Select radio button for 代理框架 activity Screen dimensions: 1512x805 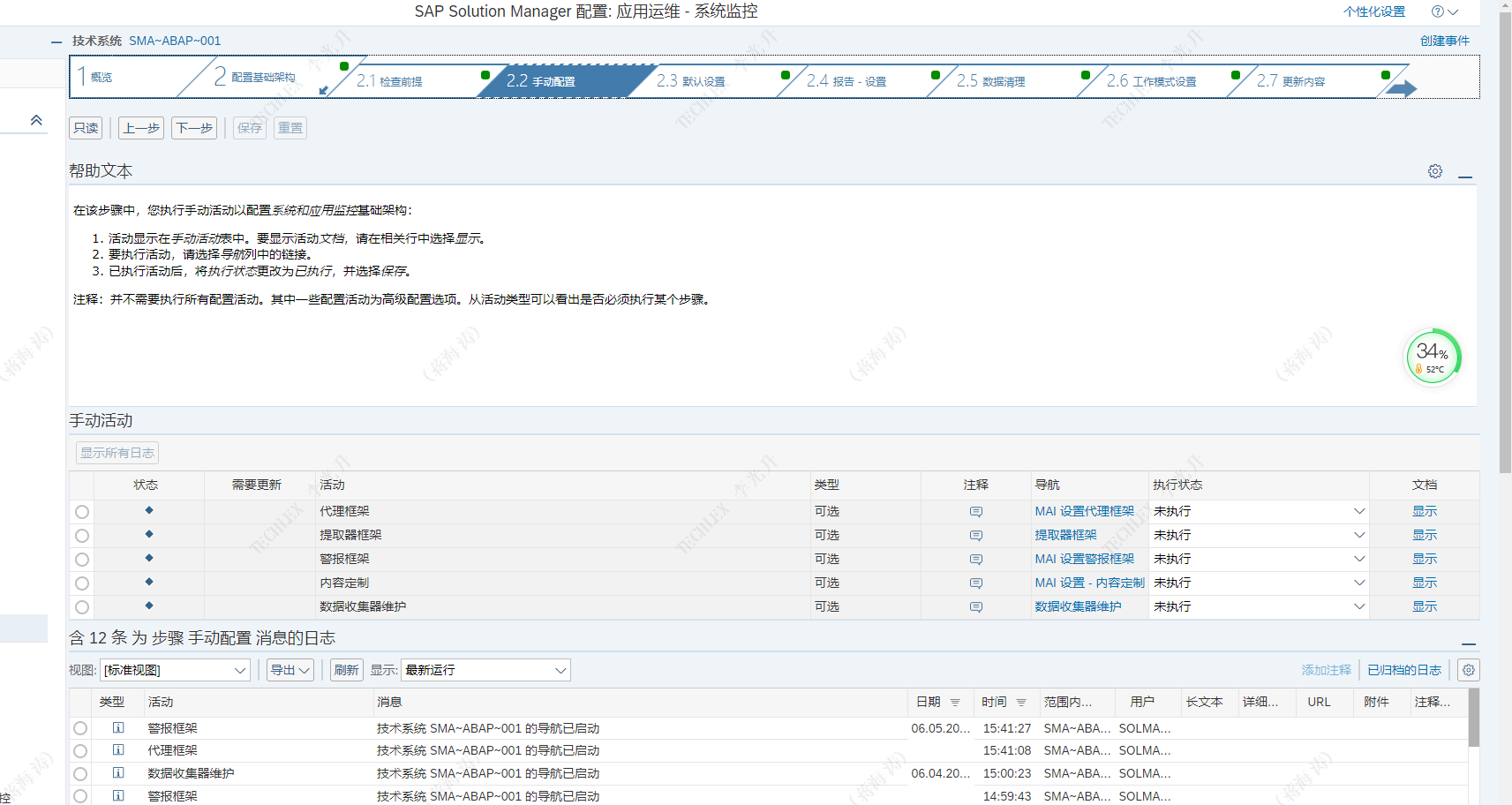(82, 512)
